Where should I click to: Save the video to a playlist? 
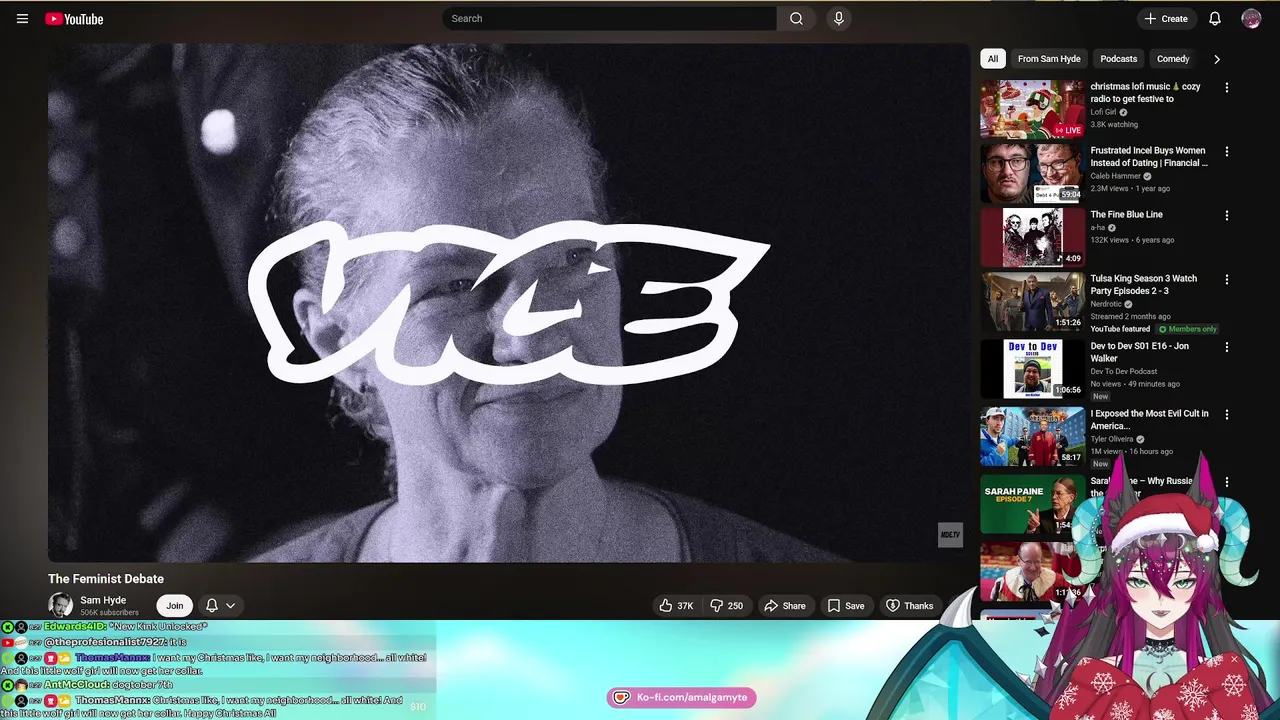coord(846,605)
